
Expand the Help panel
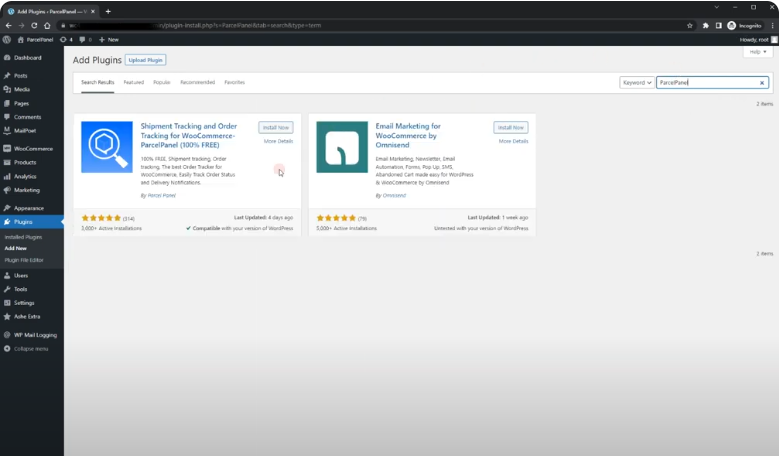(758, 52)
